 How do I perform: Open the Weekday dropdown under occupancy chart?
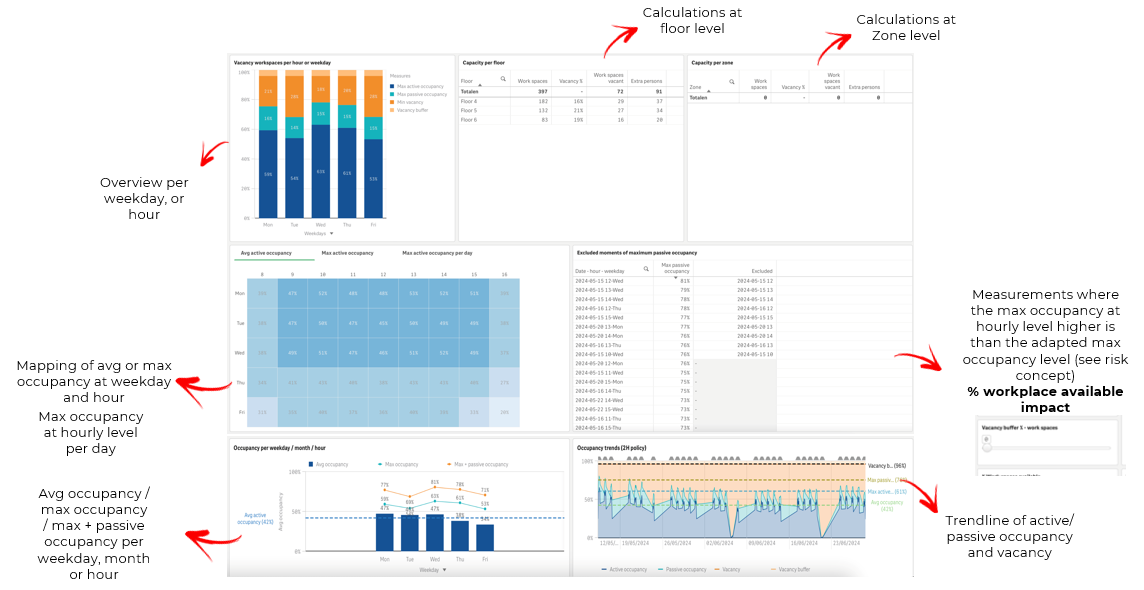(x=432, y=570)
